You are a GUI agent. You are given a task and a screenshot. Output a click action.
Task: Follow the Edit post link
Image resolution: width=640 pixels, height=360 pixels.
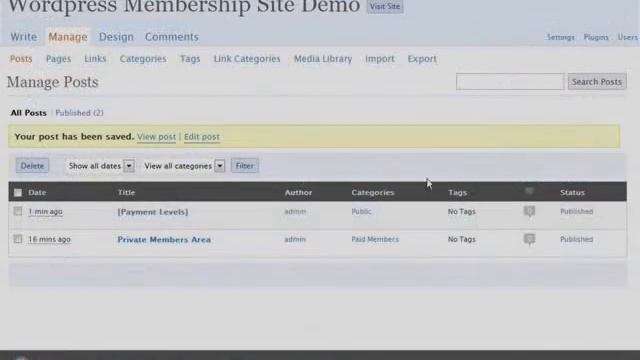202,137
